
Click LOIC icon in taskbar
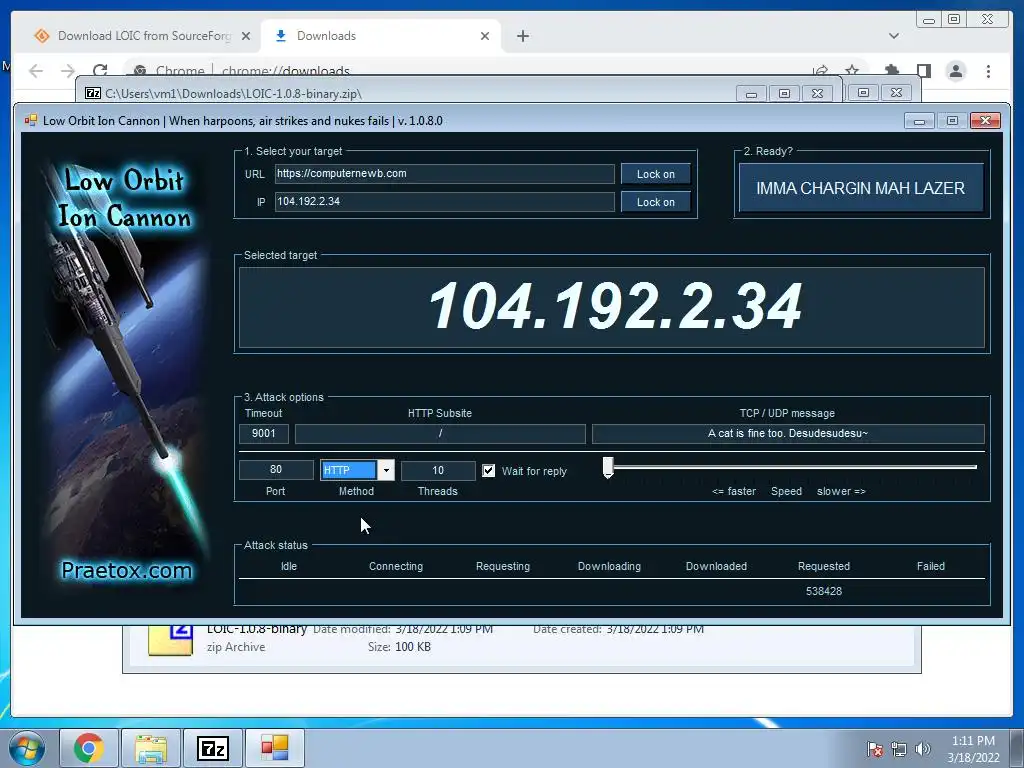(275, 748)
